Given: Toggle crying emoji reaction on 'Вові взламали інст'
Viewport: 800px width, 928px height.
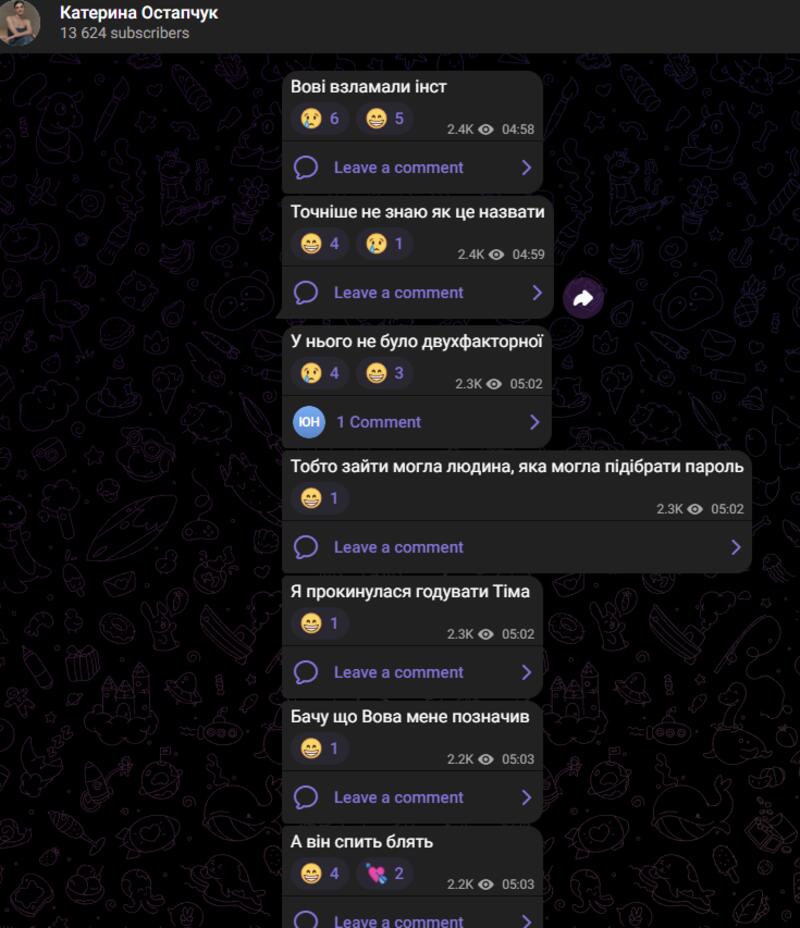Looking at the screenshot, I should (320, 118).
